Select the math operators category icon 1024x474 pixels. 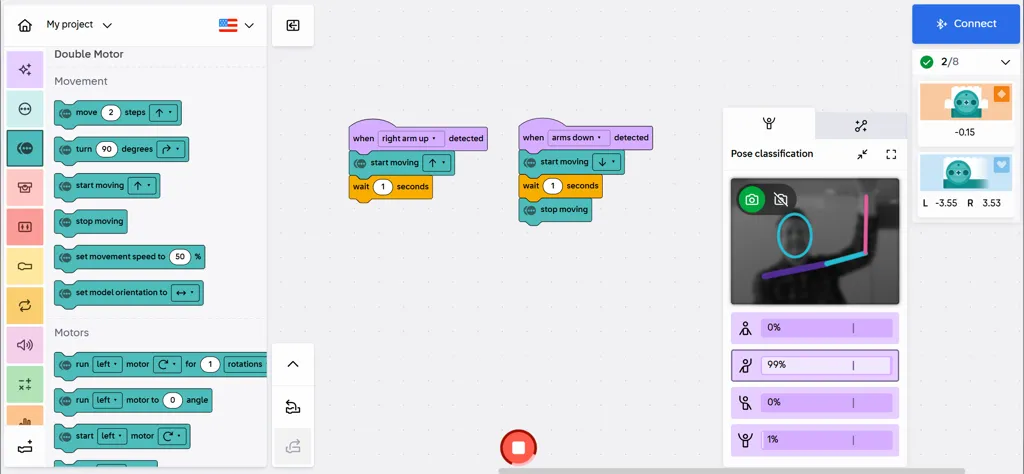pos(25,384)
